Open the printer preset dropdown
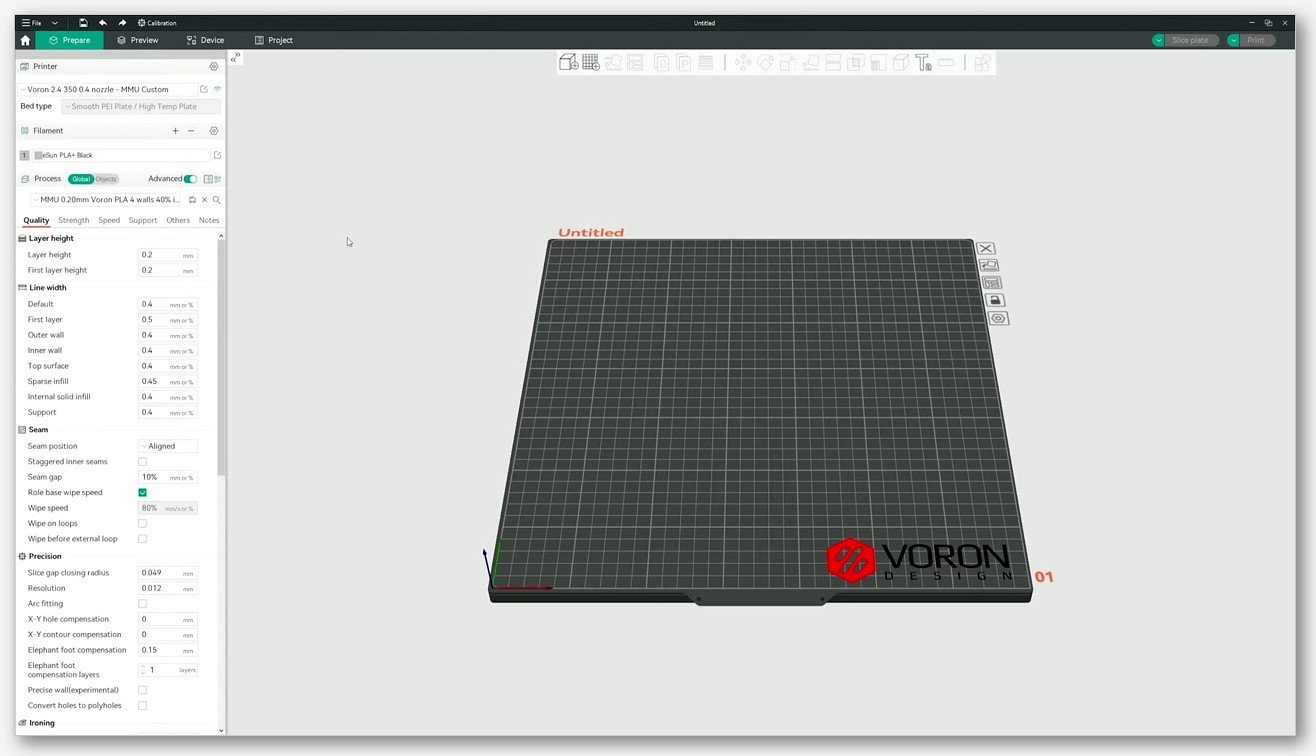1316x756 pixels. pos(108,89)
